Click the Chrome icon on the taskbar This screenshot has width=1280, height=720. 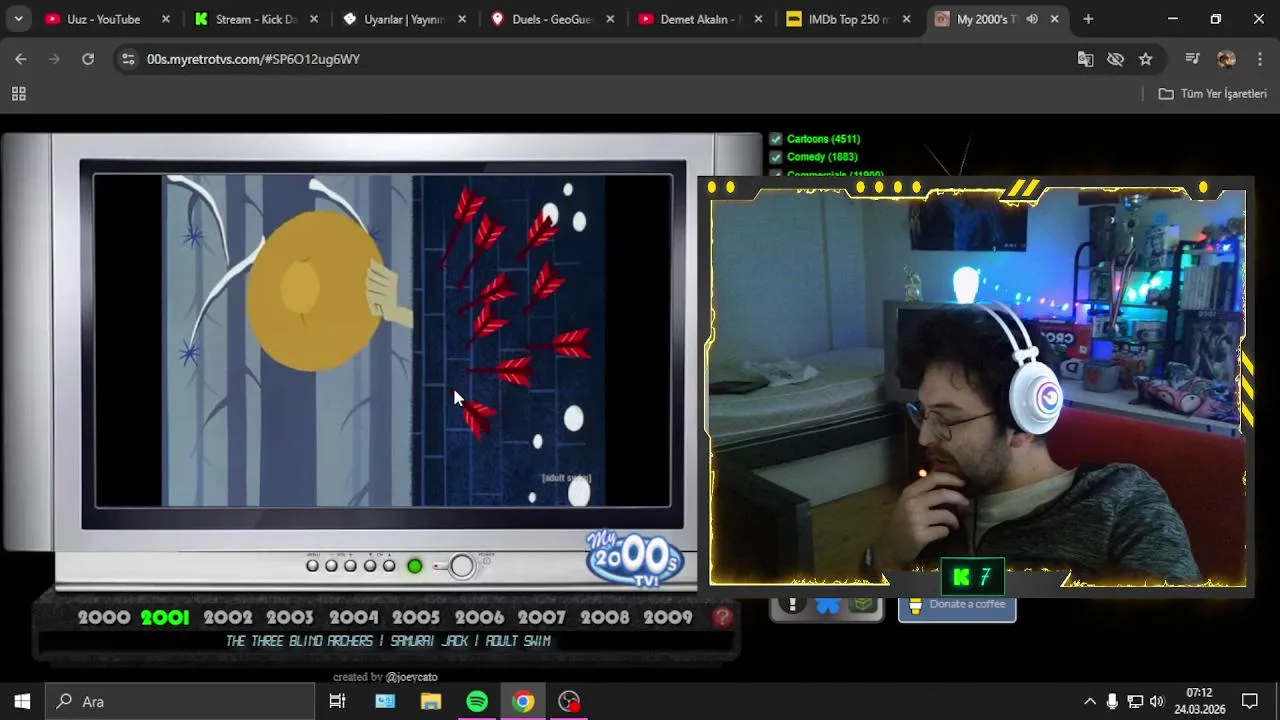[523, 701]
